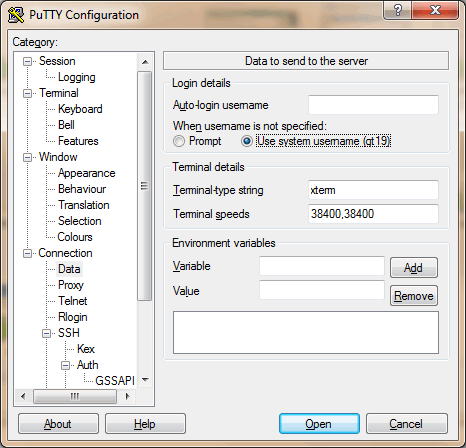Screen dimensions: 466x448
Task: Click the environment Value field
Action: point(322,290)
